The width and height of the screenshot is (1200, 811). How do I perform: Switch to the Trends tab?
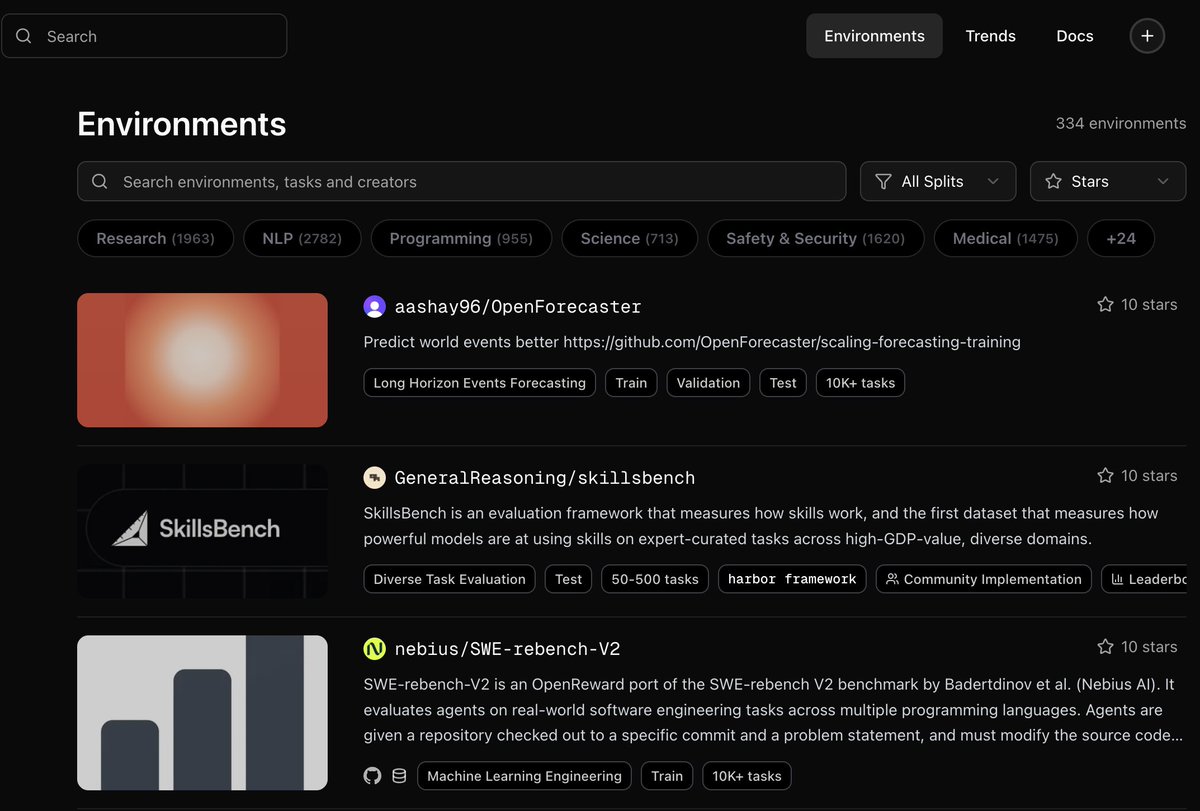(x=990, y=36)
